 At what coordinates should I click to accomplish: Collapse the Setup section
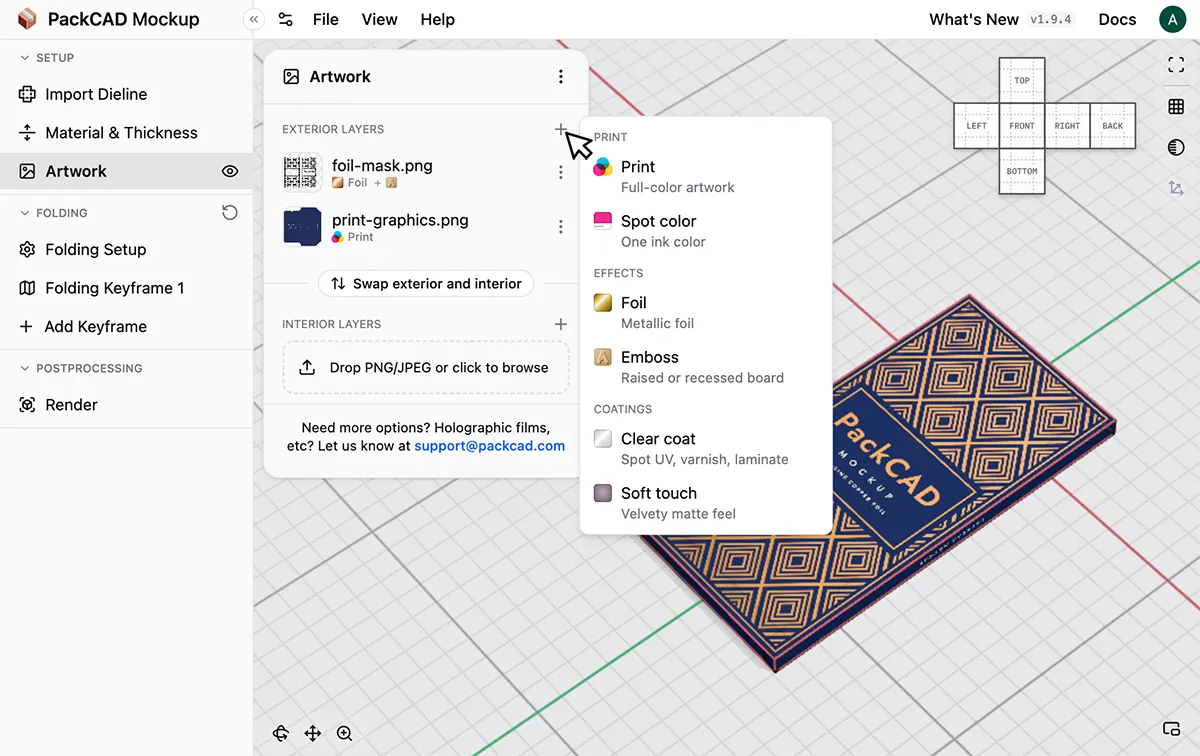47,58
